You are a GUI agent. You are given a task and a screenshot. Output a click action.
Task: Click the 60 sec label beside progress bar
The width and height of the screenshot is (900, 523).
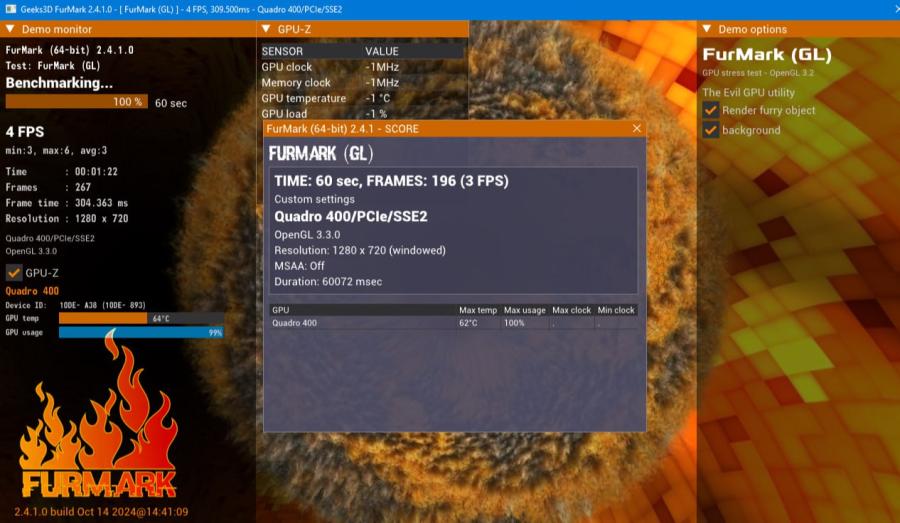coord(170,103)
